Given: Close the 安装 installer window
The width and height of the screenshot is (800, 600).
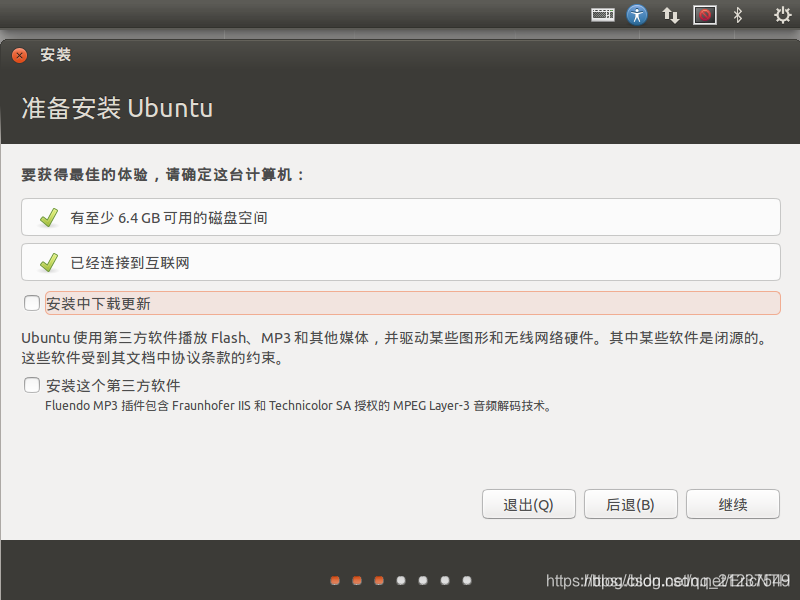Looking at the screenshot, I should [x=19, y=55].
